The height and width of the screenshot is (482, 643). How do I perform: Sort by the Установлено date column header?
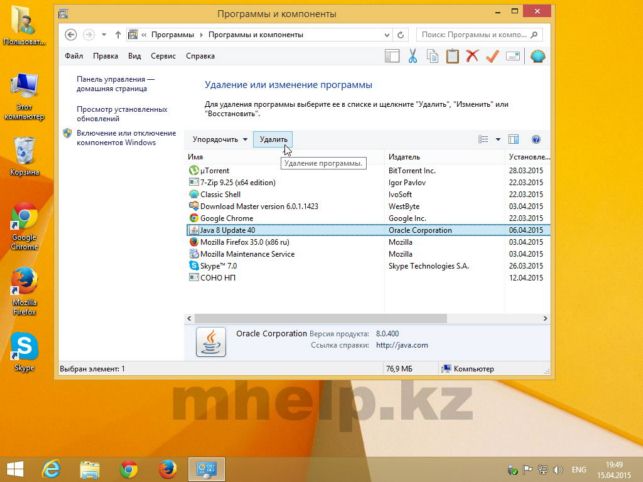click(x=529, y=157)
